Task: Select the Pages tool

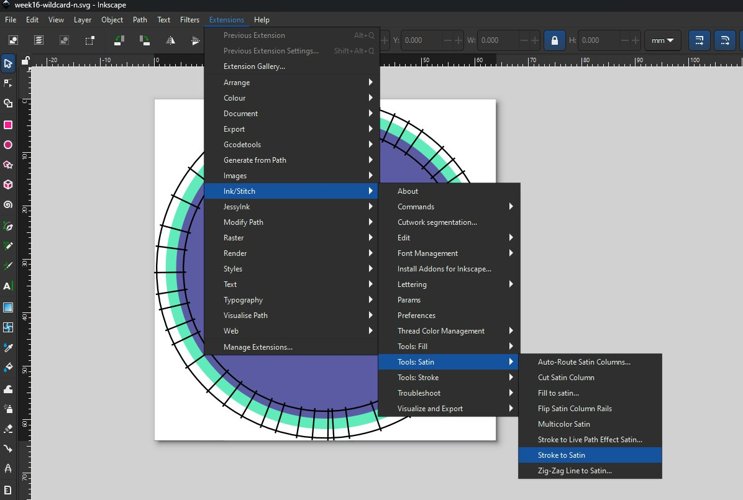Action: (x=8, y=489)
